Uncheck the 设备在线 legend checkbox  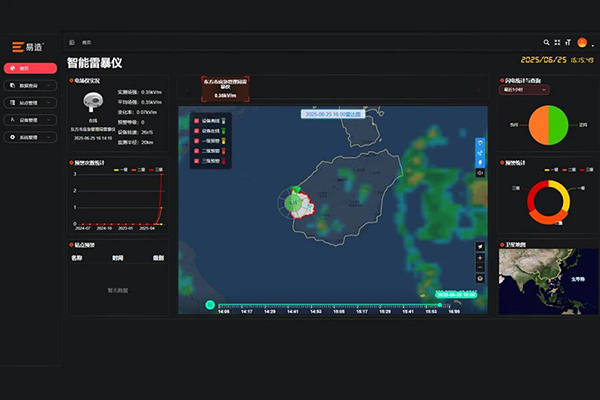(196, 131)
